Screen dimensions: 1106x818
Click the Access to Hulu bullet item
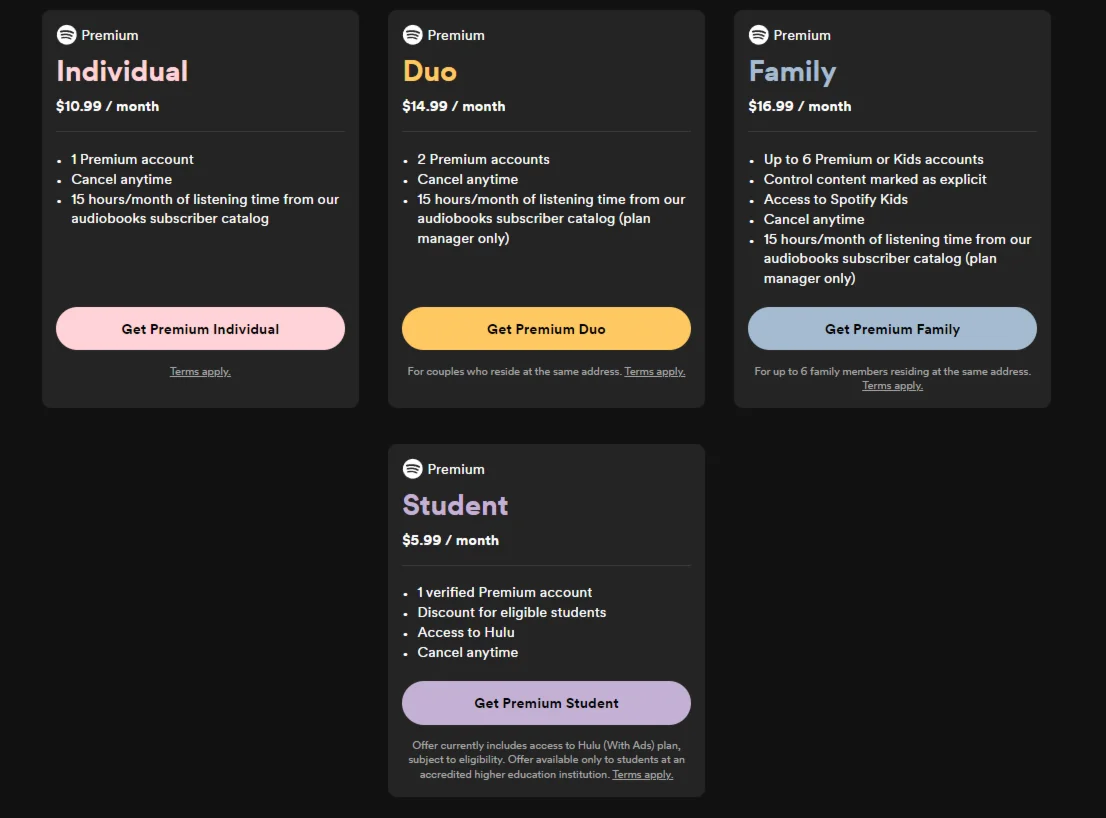point(466,632)
